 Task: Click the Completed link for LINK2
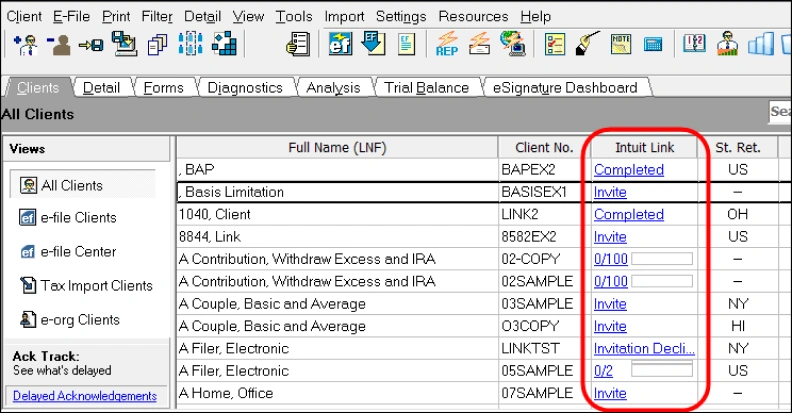point(629,214)
